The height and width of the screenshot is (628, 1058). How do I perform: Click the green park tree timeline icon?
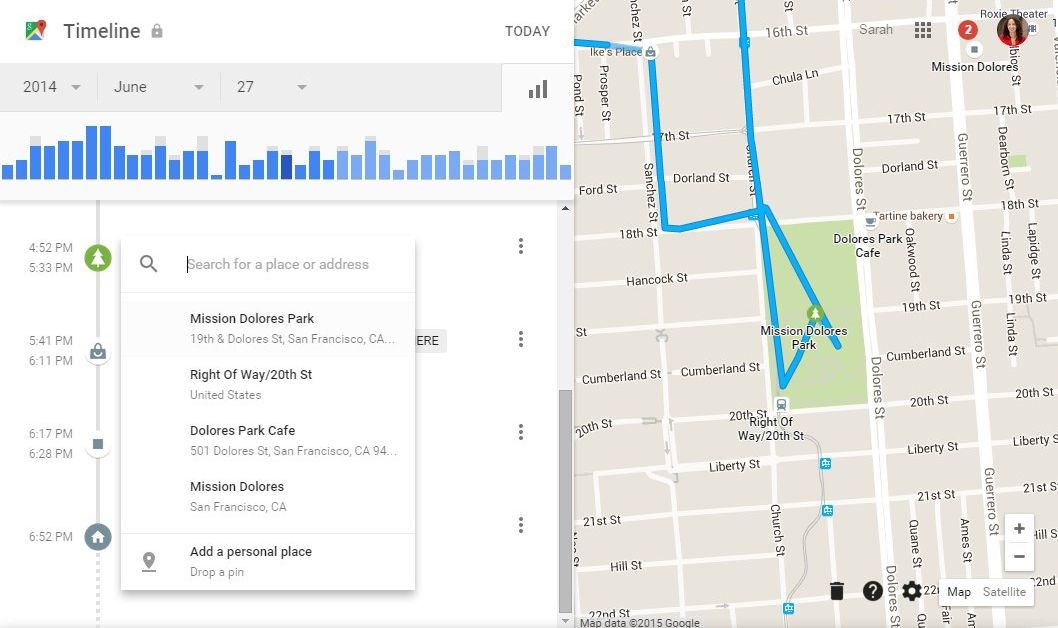(x=98, y=258)
